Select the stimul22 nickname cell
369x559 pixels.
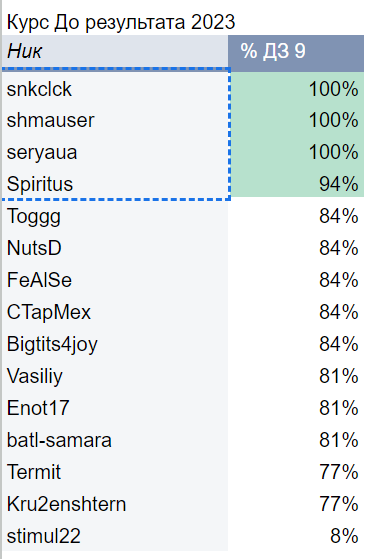click(115, 536)
